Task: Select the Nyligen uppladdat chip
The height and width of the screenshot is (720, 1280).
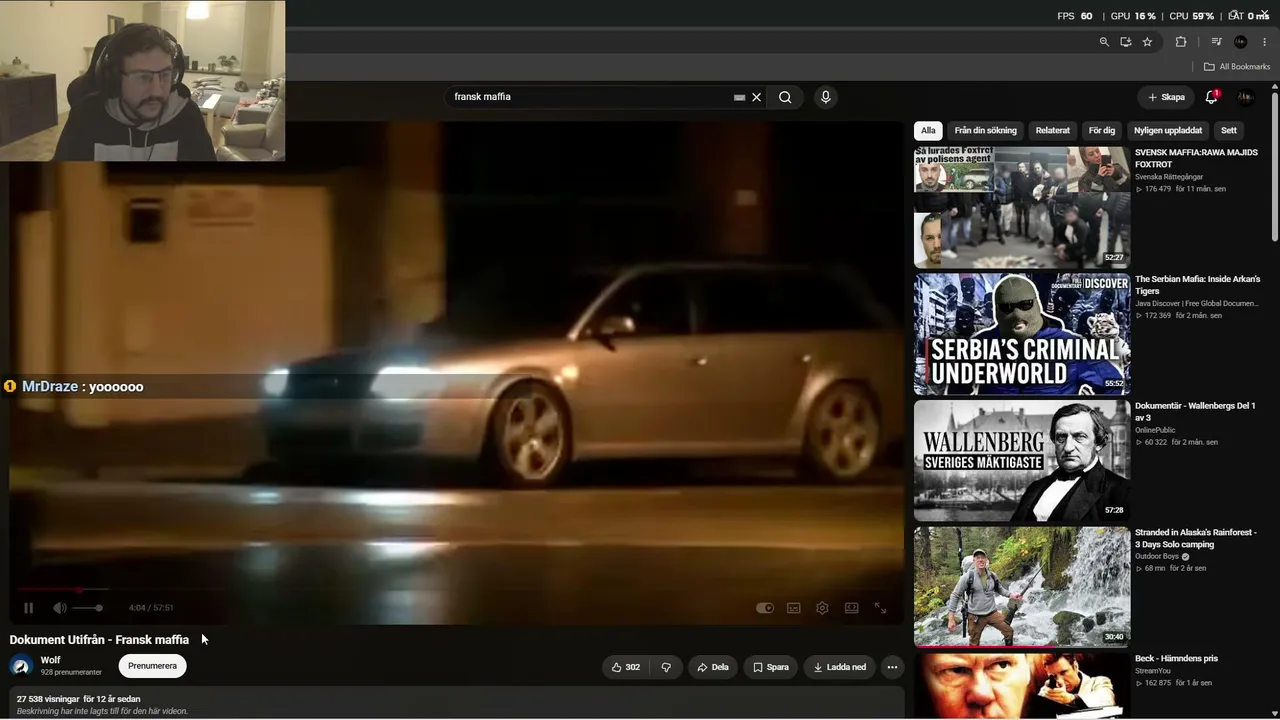Action: [x=1168, y=130]
